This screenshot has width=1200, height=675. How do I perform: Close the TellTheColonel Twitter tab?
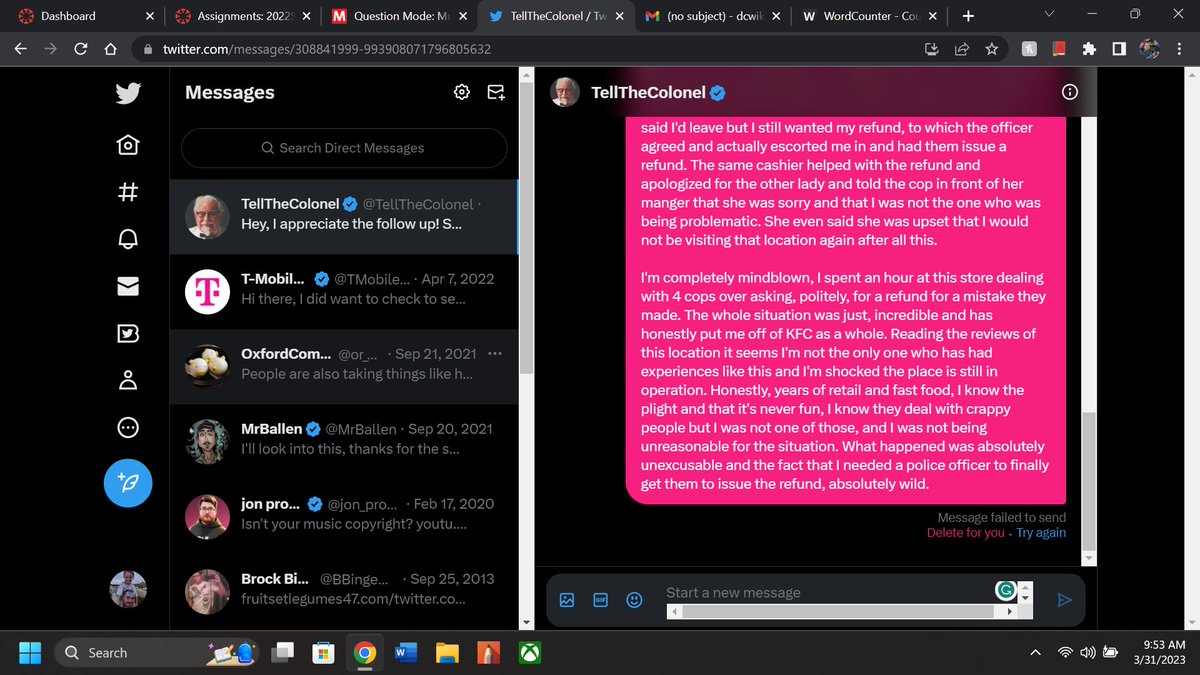click(x=619, y=16)
